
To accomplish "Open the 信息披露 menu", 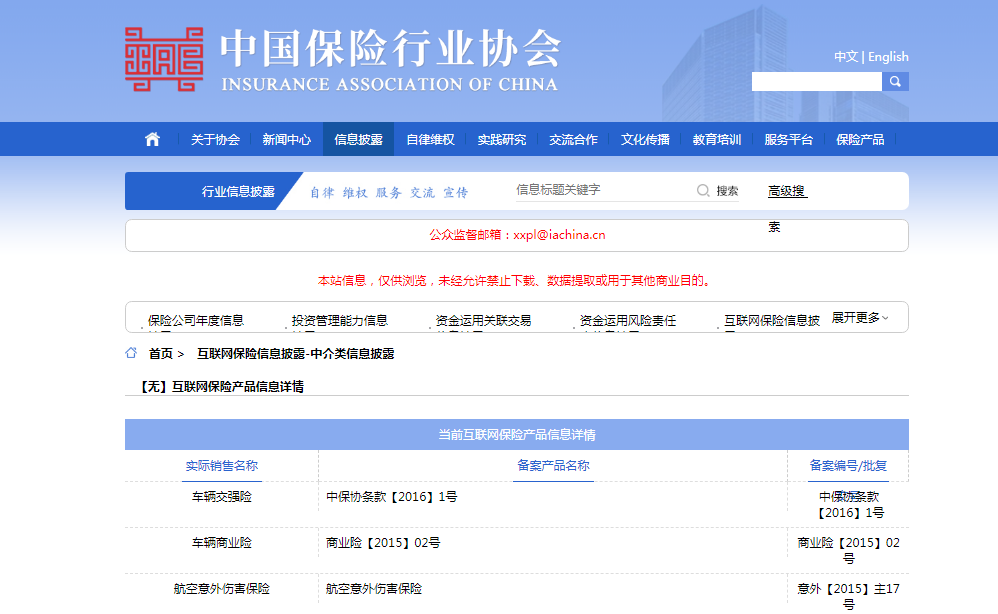I will click(x=358, y=139).
